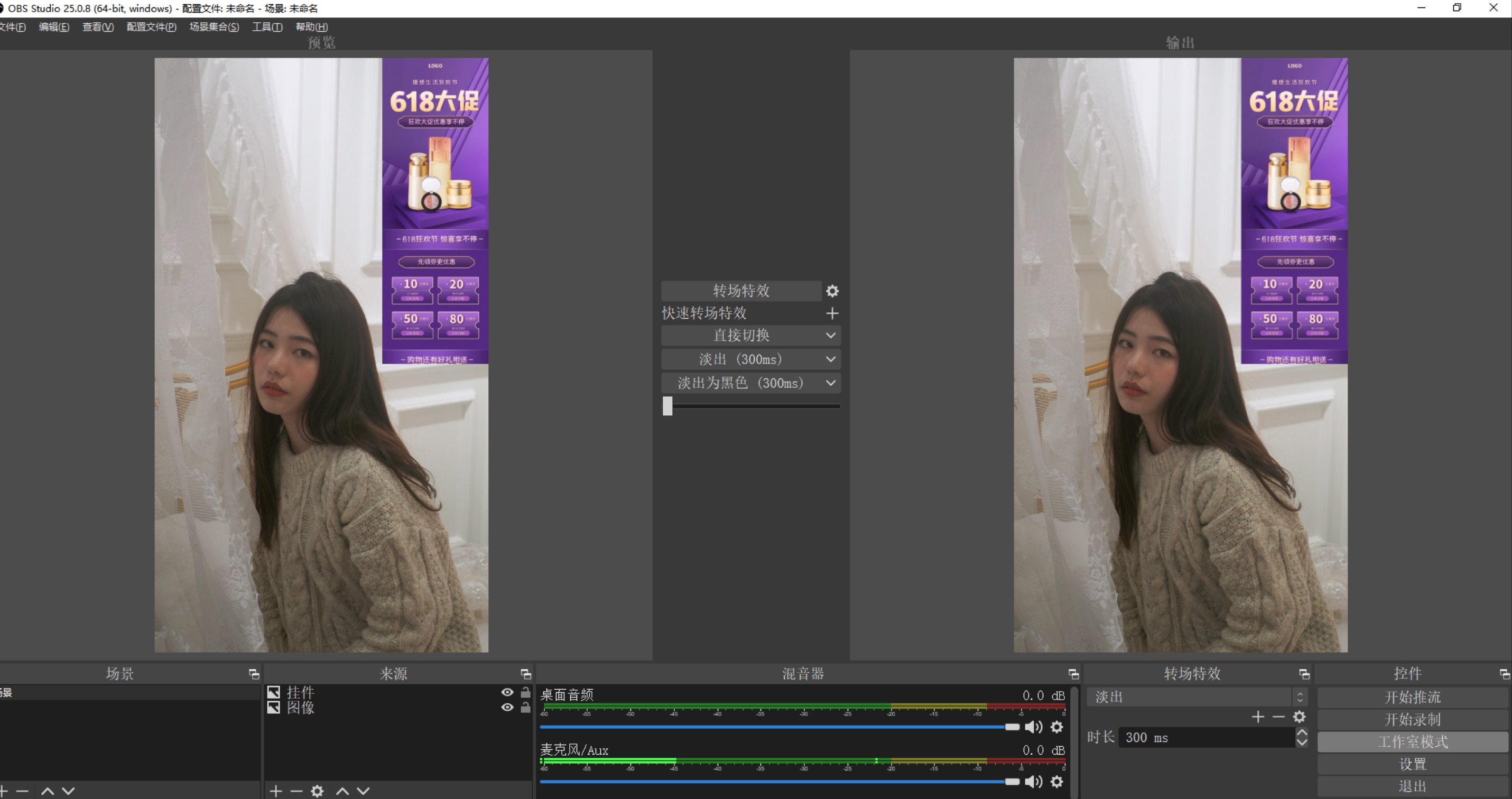The image size is (1512, 799).
Task: Hide the 挂件 source eye icon
Action: tap(507, 693)
